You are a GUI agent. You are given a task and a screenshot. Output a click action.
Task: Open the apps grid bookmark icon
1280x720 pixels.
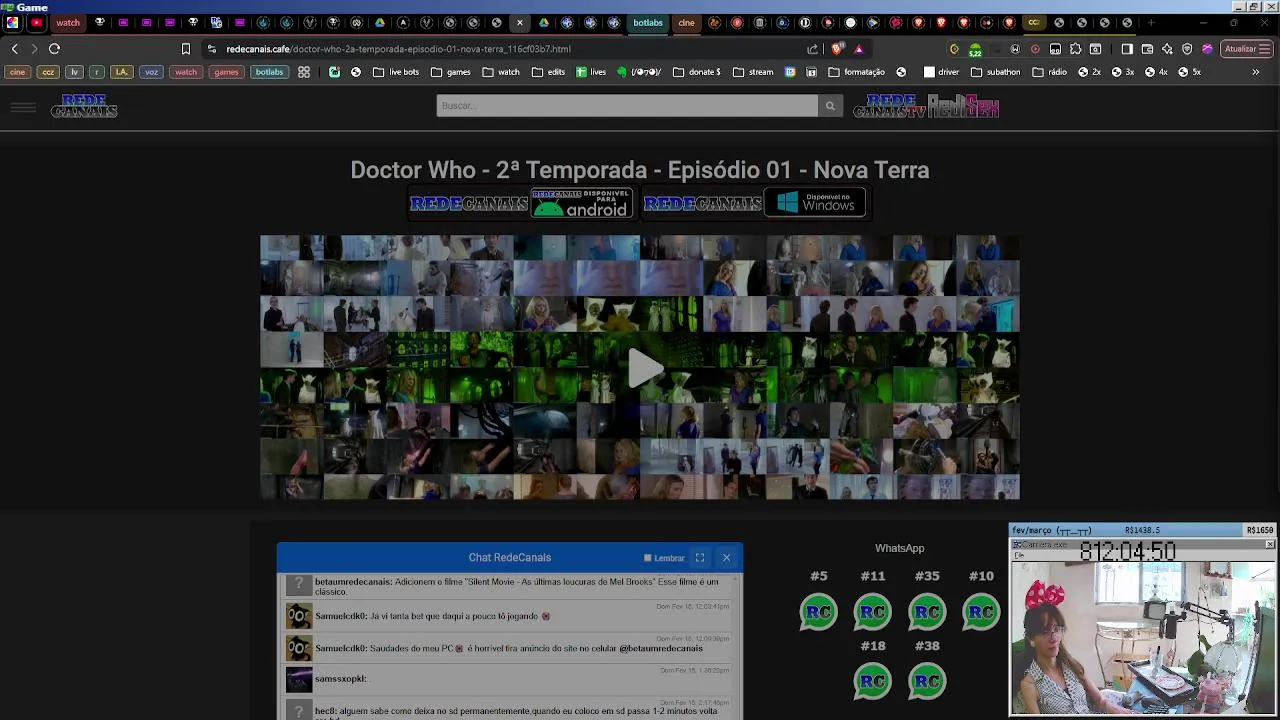point(304,72)
